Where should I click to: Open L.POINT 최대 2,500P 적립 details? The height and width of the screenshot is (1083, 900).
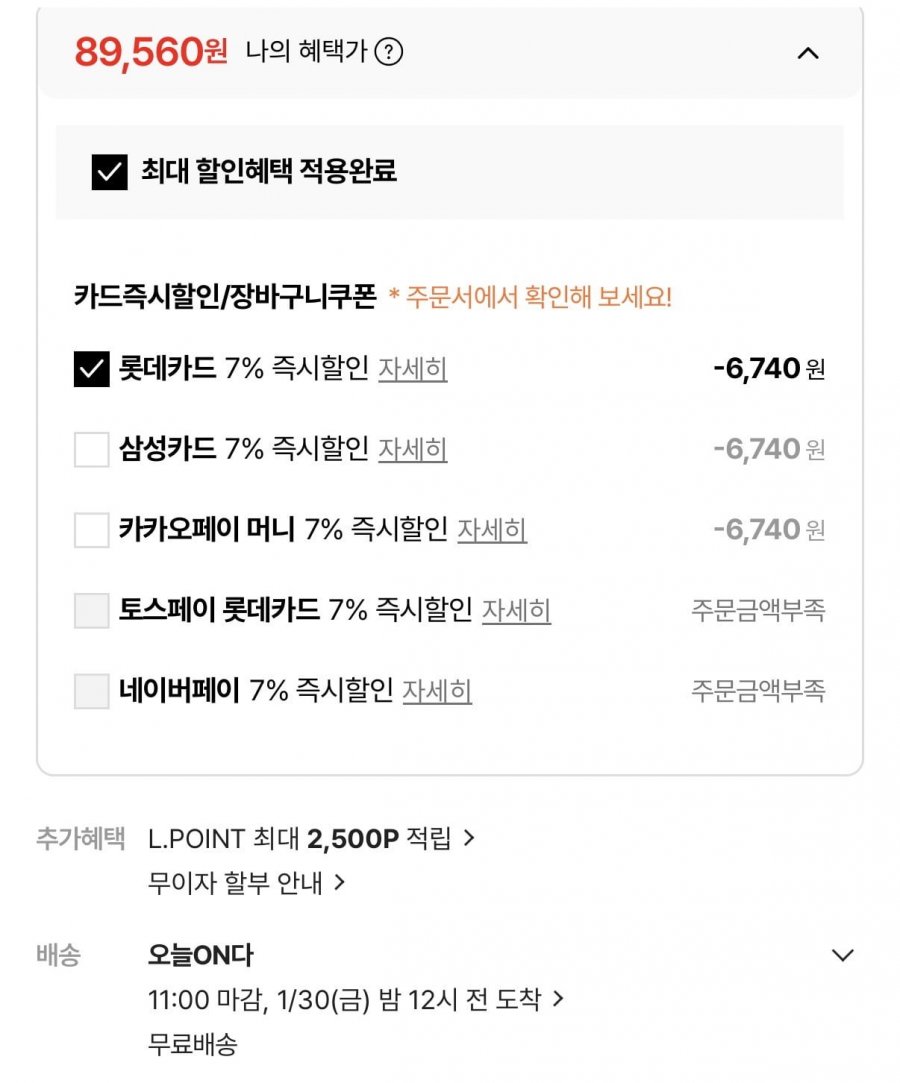coord(310,838)
